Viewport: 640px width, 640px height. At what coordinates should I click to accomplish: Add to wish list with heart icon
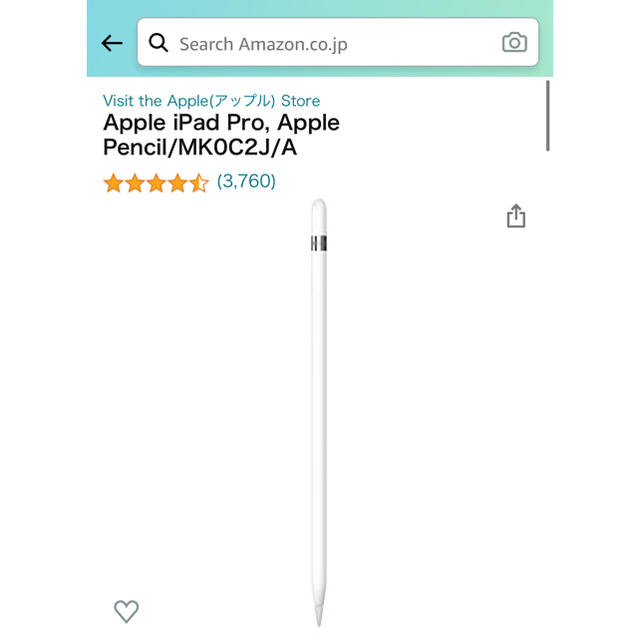pos(126,611)
